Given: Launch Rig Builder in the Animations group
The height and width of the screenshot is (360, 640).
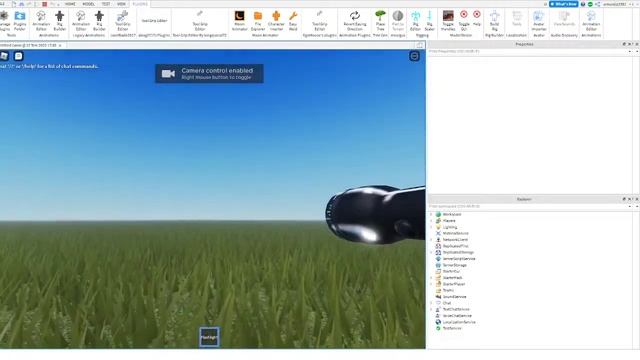Looking at the screenshot, I should coord(60,21).
